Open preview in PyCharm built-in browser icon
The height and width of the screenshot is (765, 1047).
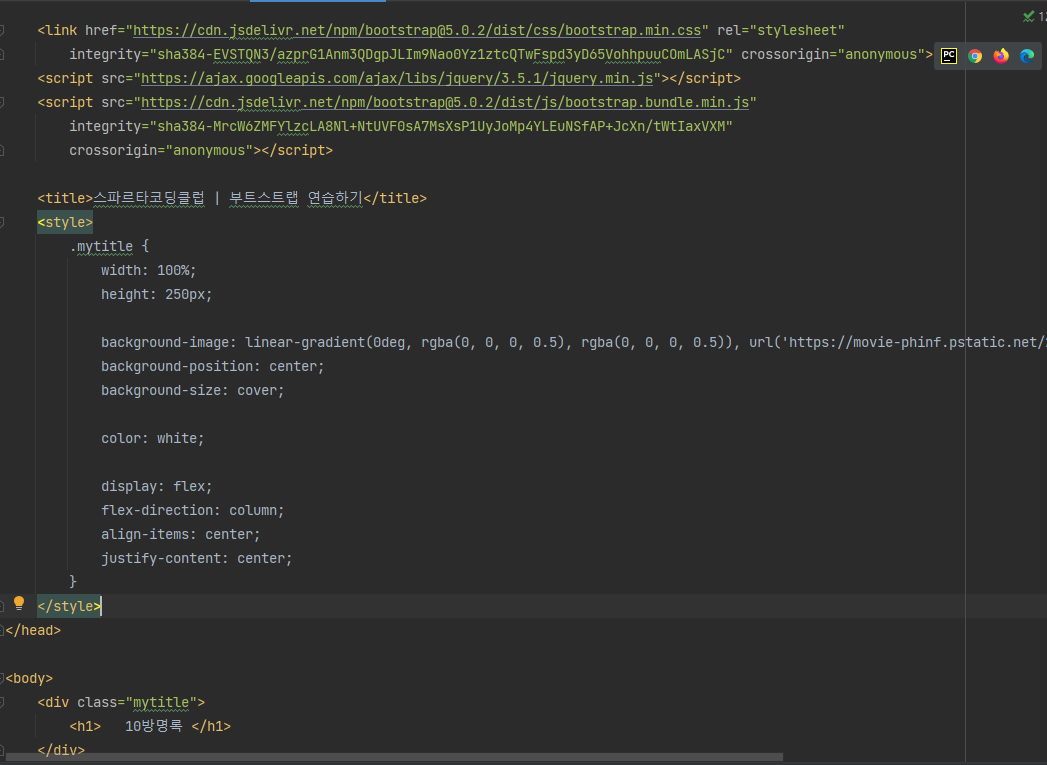coord(949,56)
